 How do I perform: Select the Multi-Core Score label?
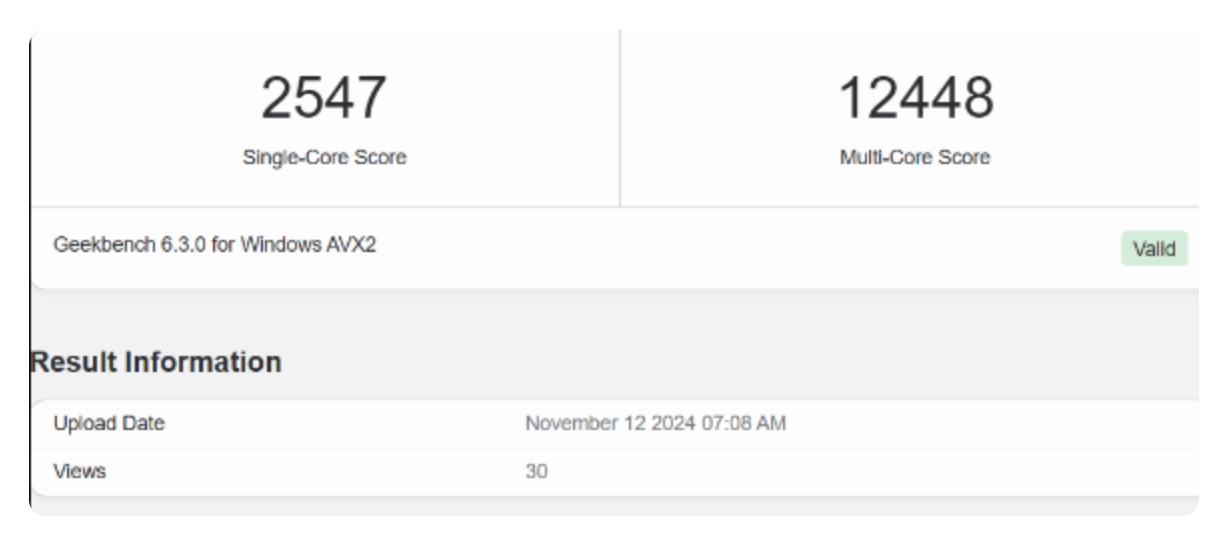[915, 157]
